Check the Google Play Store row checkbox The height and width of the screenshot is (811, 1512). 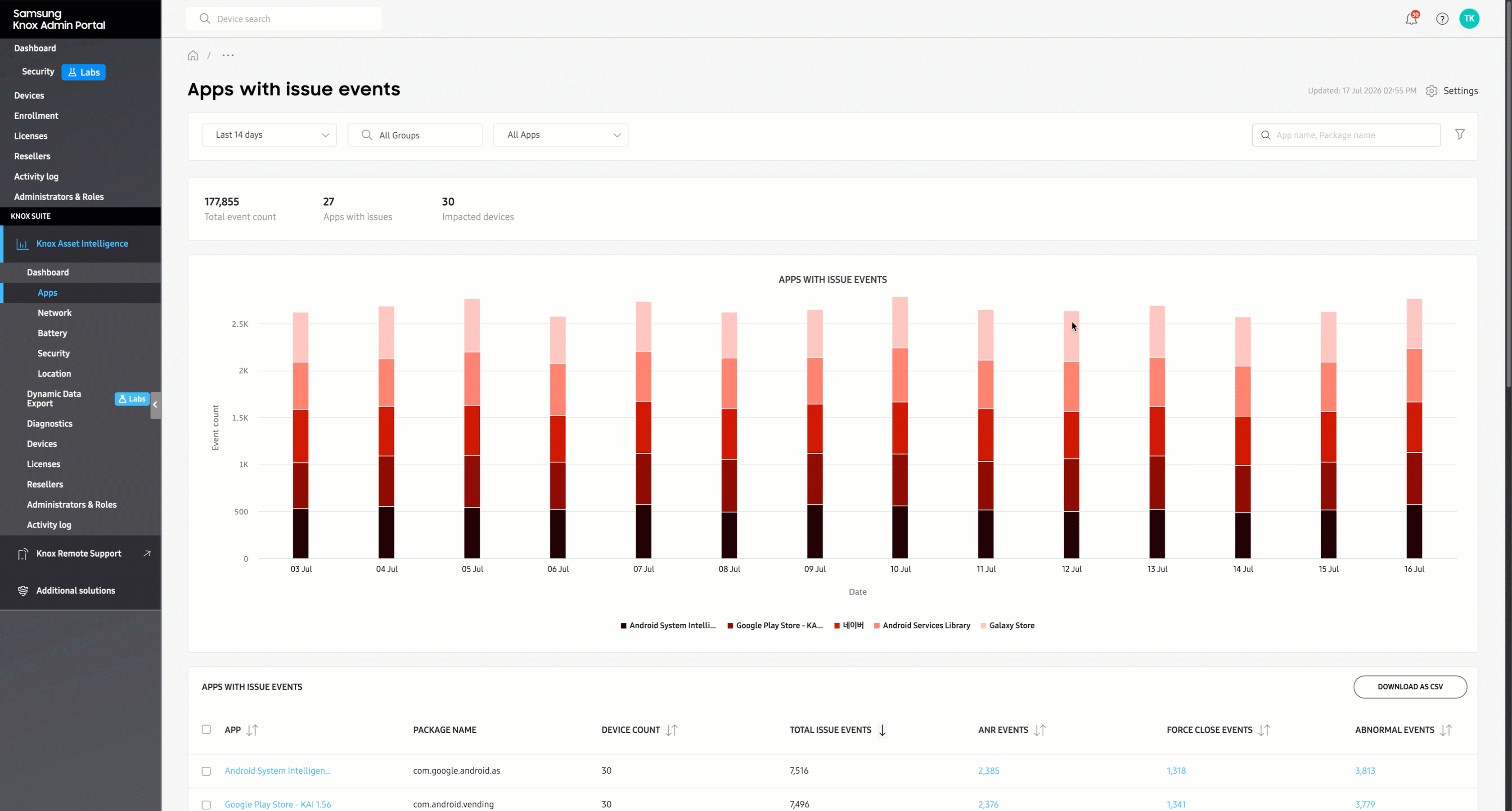(206, 805)
